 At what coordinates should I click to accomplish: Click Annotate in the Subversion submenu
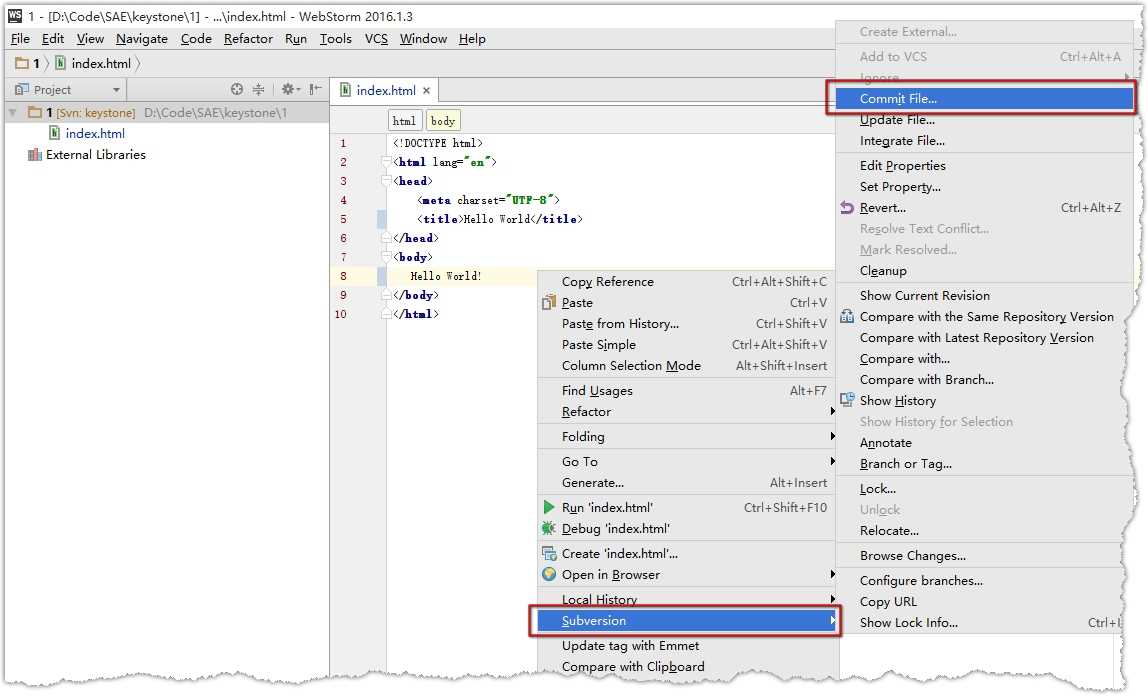point(984,442)
